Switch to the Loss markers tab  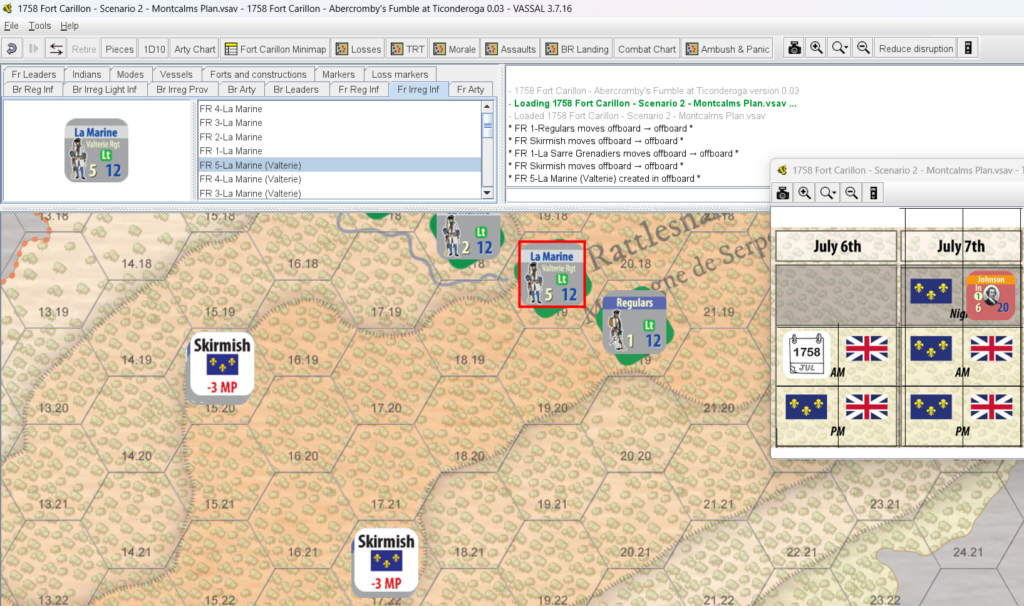(x=400, y=74)
